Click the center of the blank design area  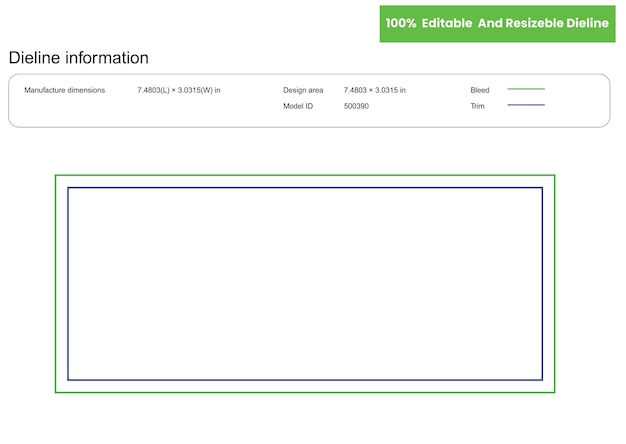[305, 284]
